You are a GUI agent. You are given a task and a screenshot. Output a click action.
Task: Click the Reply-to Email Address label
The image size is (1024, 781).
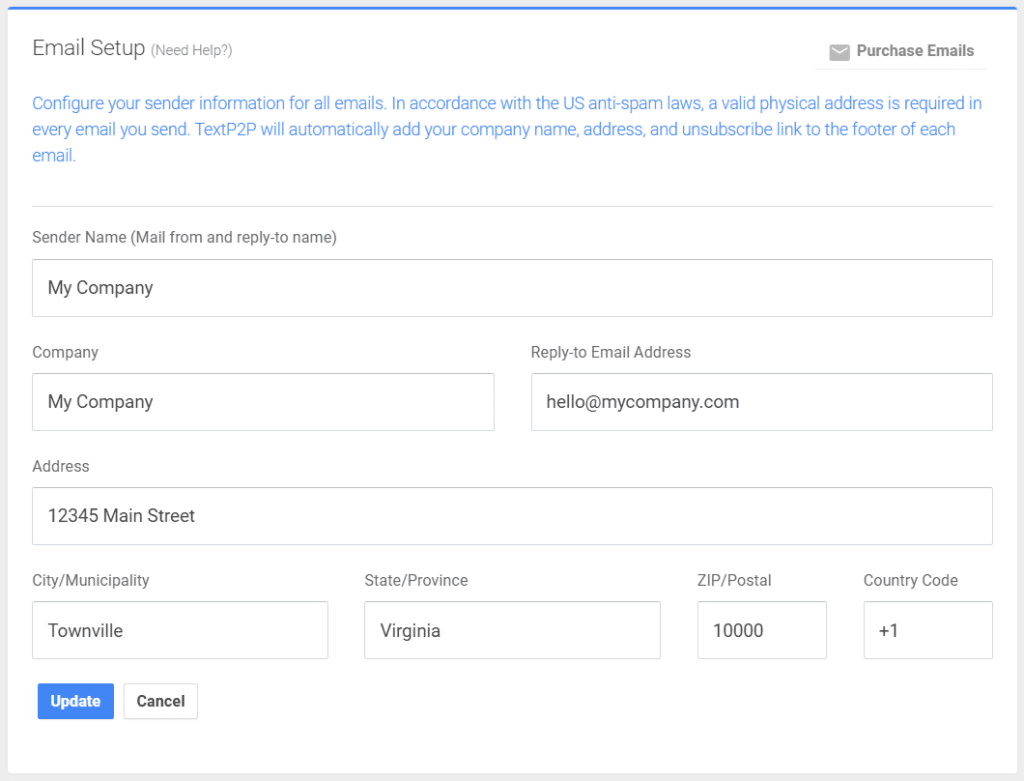(x=610, y=352)
